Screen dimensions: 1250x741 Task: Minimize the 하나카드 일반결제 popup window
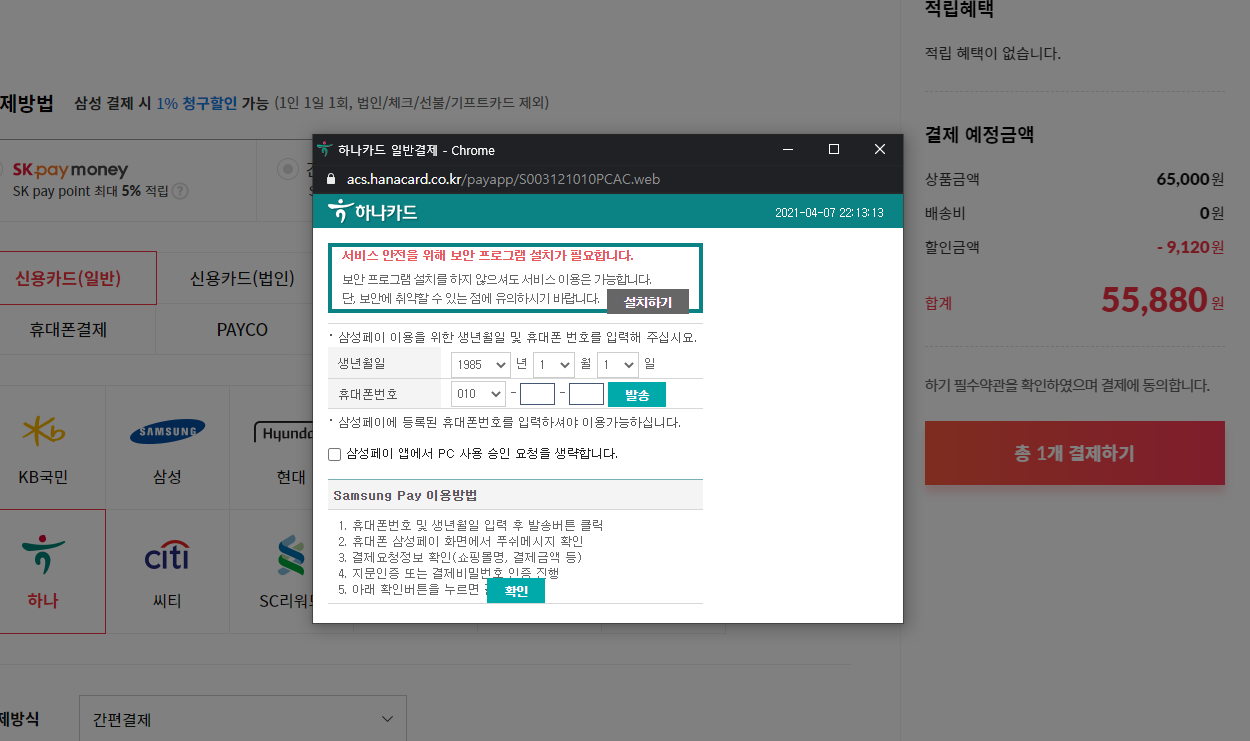tap(789, 150)
